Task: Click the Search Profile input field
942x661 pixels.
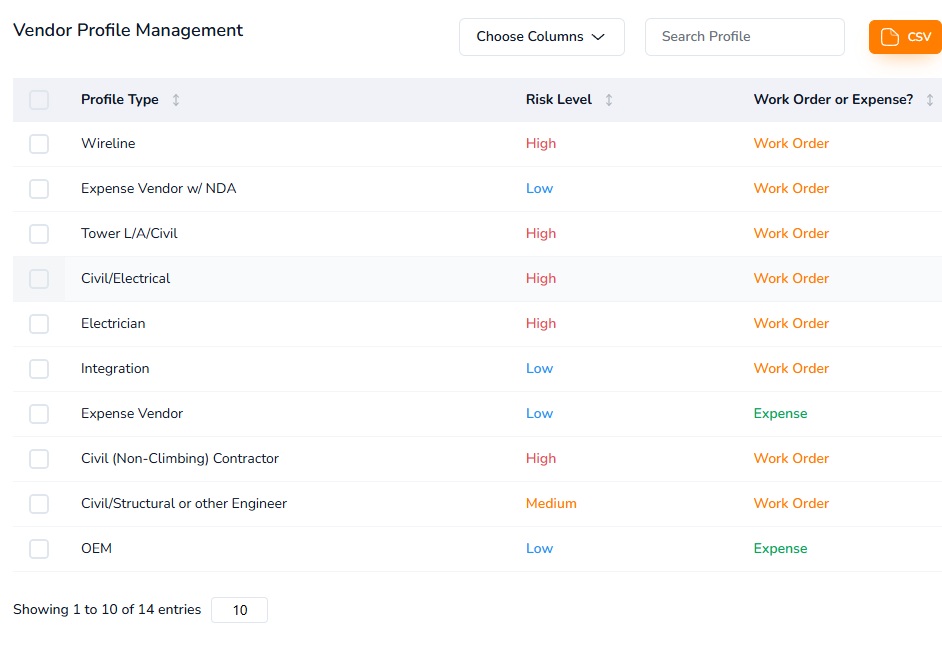Action: (x=744, y=36)
